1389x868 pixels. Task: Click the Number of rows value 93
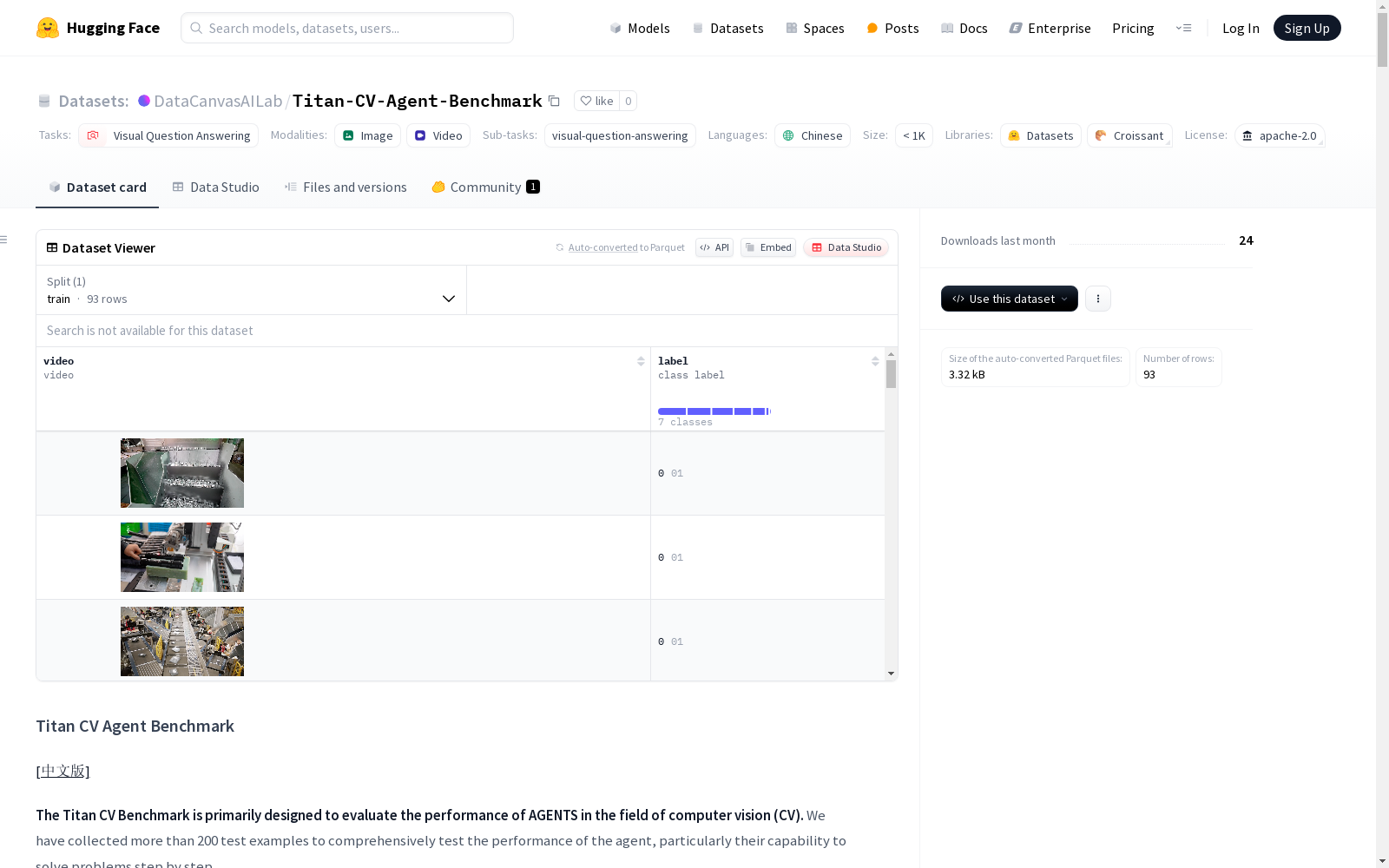coord(1149,375)
